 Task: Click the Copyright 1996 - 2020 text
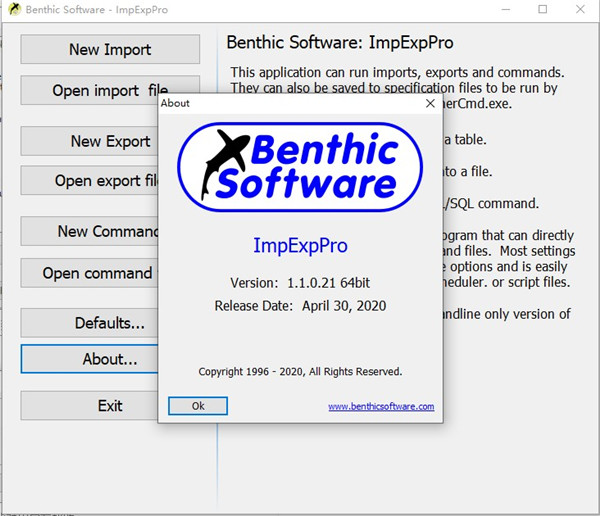(x=300, y=372)
